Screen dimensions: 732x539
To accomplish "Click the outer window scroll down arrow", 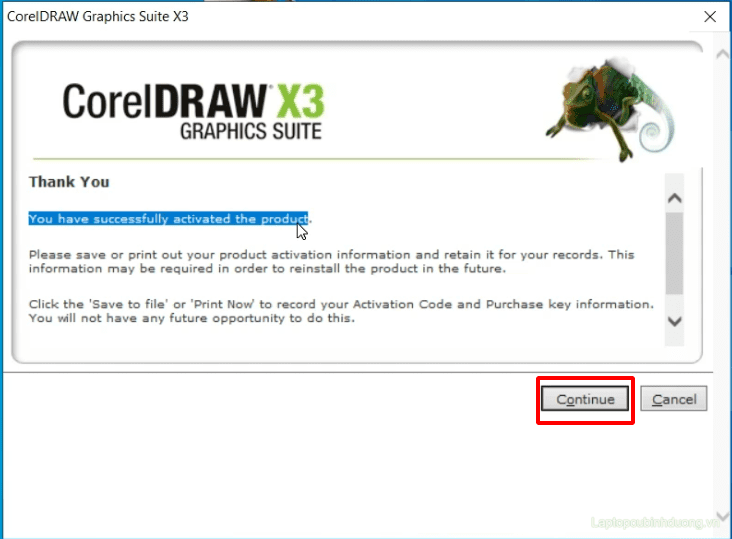I will 723,516.
